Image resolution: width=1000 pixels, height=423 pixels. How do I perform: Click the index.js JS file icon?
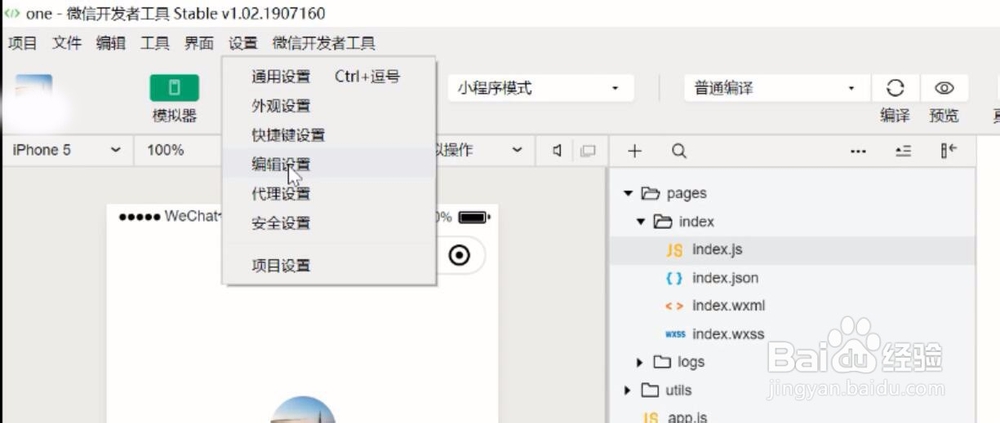tap(674, 251)
